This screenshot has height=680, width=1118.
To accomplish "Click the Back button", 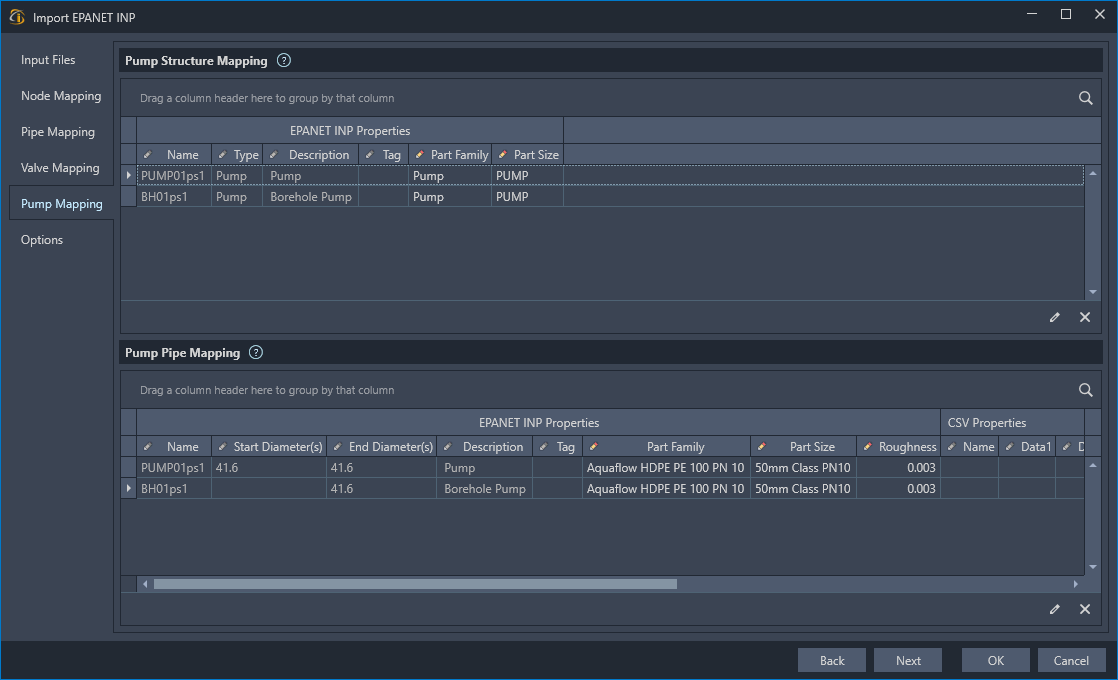I will pyautogui.click(x=831, y=660).
